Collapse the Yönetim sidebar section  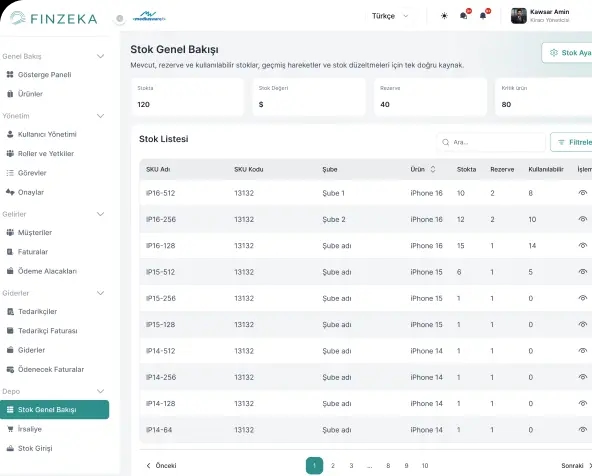tap(100, 116)
